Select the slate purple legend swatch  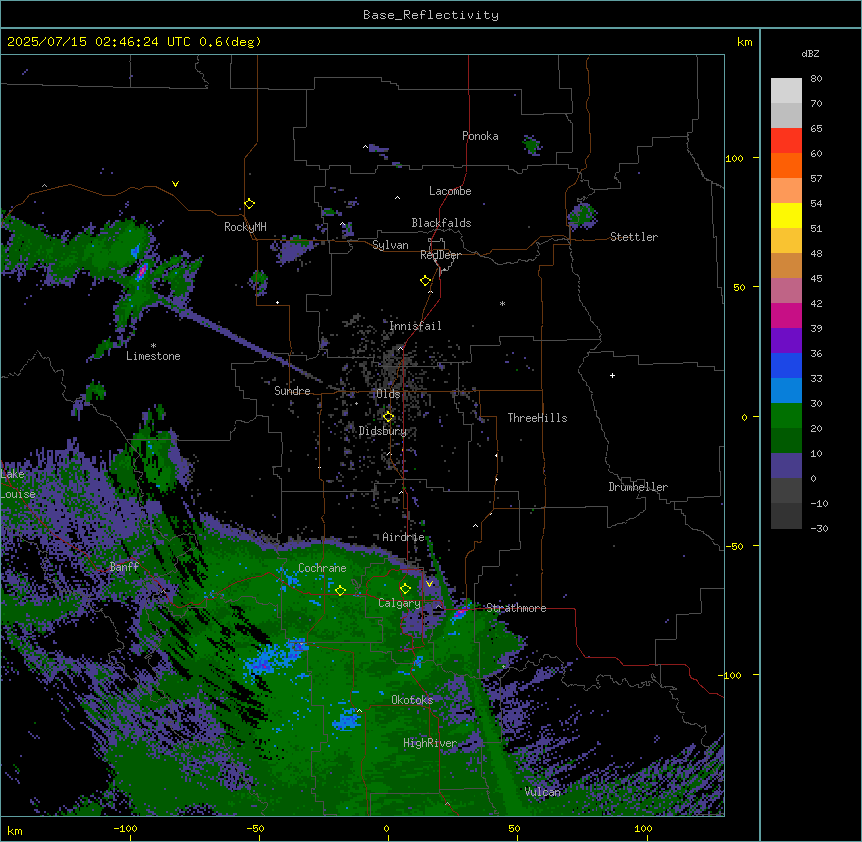(x=786, y=466)
